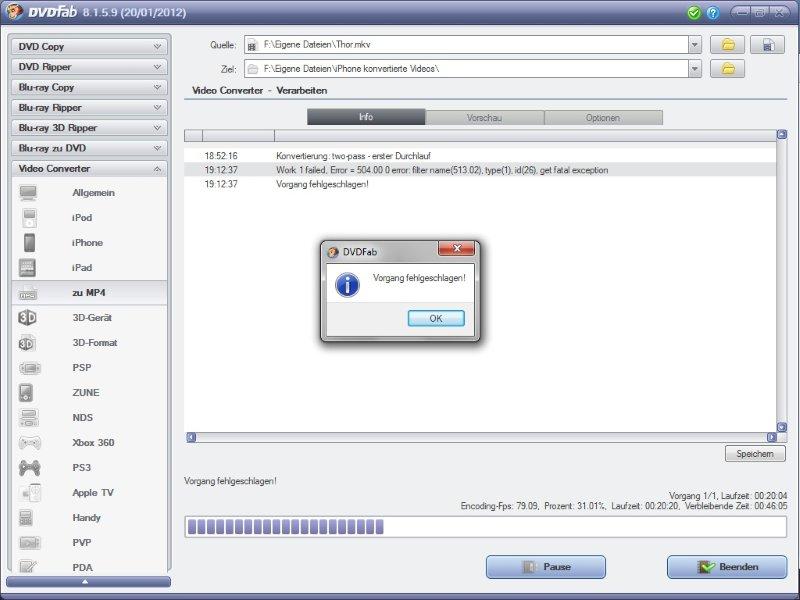The width and height of the screenshot is (800, 600).
Task: Select the Xbox 360 controller icon
Action: pyautogui.click(x=29, y=443)
